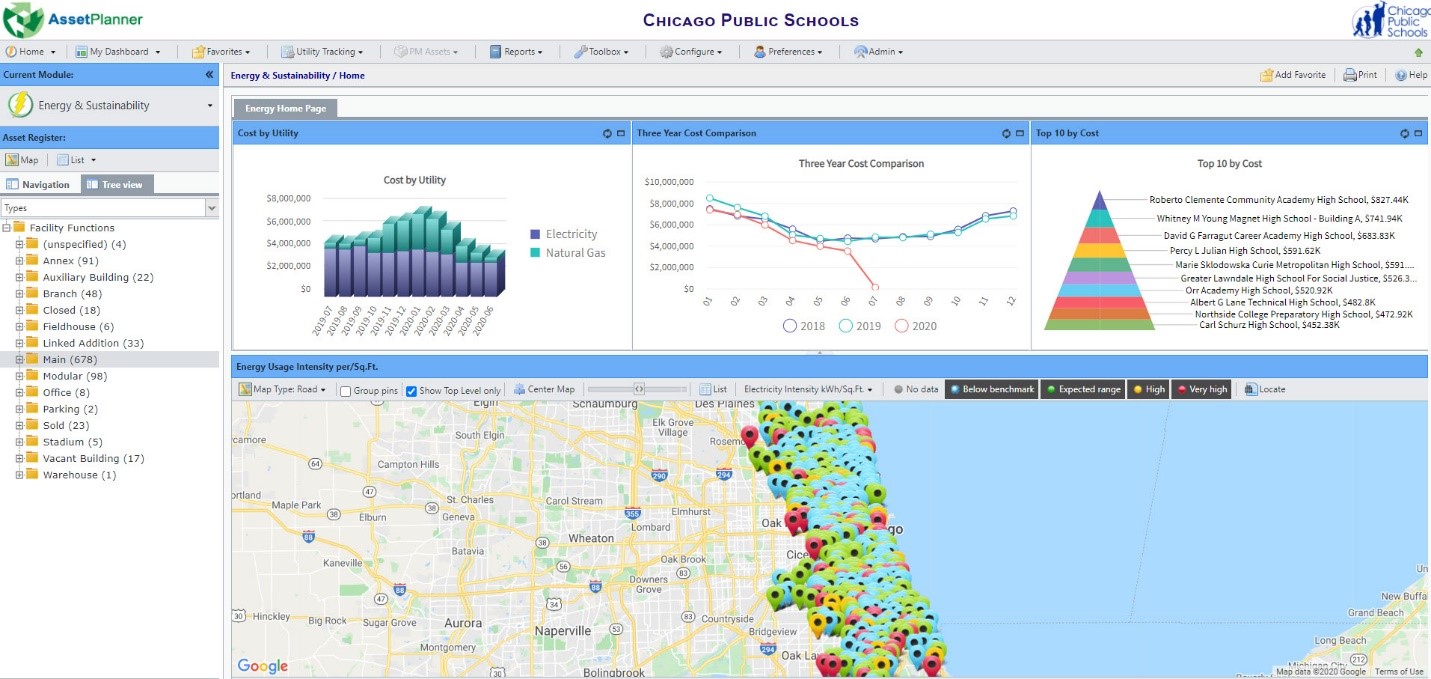1431x679 pixels.
Task: Toggle the High intensity filter
Action: coord(1148,389)
